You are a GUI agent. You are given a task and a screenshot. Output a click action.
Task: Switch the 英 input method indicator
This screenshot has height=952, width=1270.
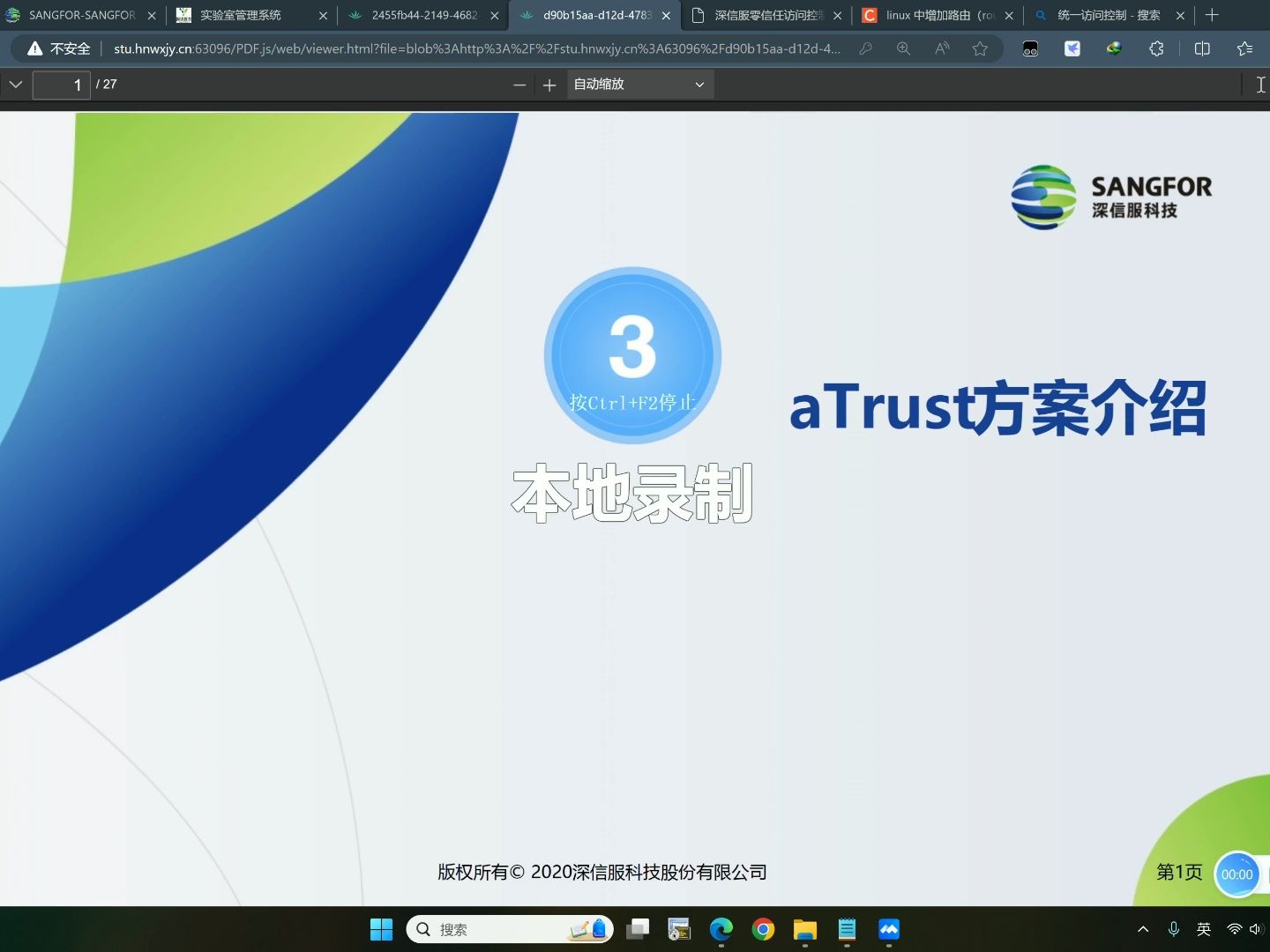1204,929
